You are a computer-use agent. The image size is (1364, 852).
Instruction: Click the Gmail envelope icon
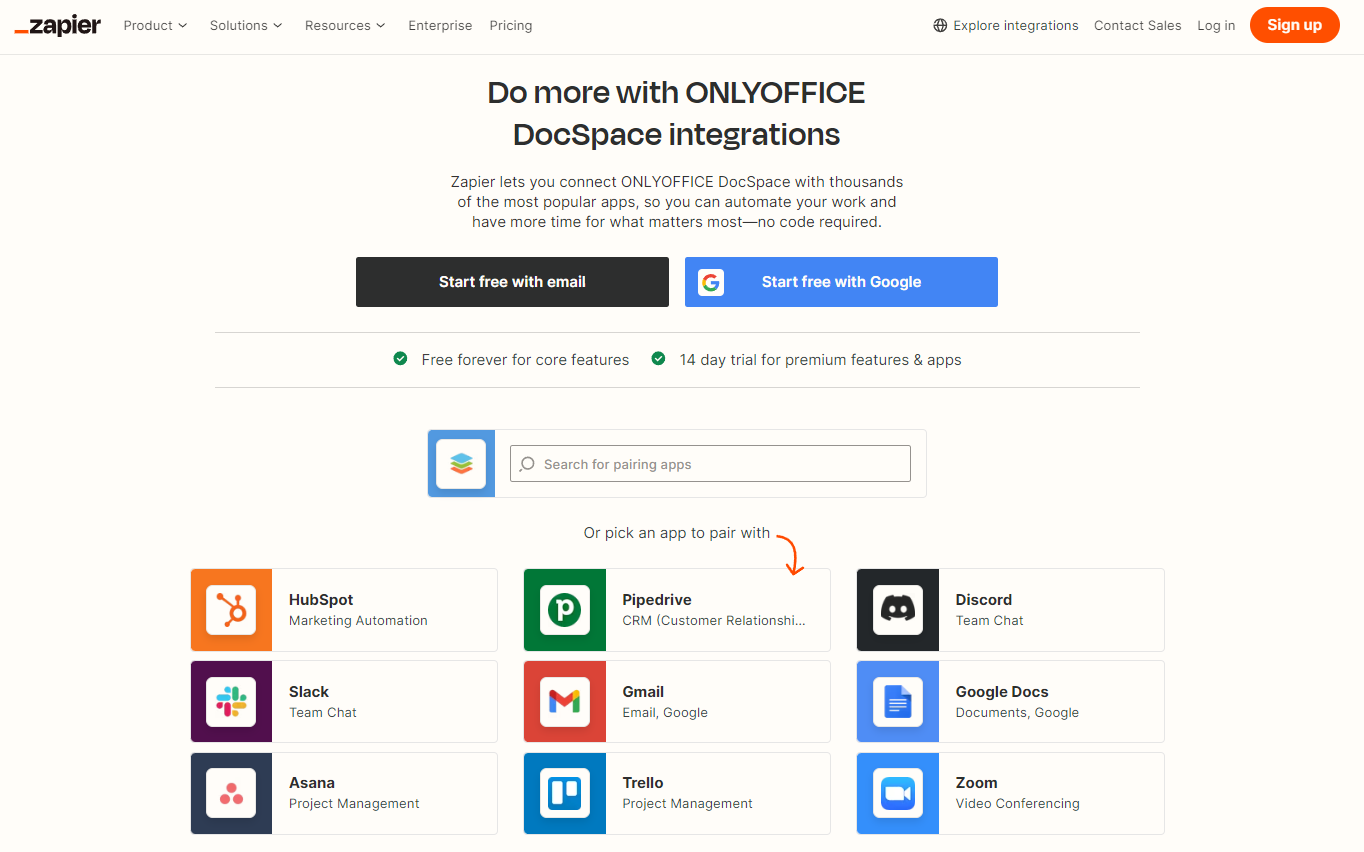pos(565,701)
